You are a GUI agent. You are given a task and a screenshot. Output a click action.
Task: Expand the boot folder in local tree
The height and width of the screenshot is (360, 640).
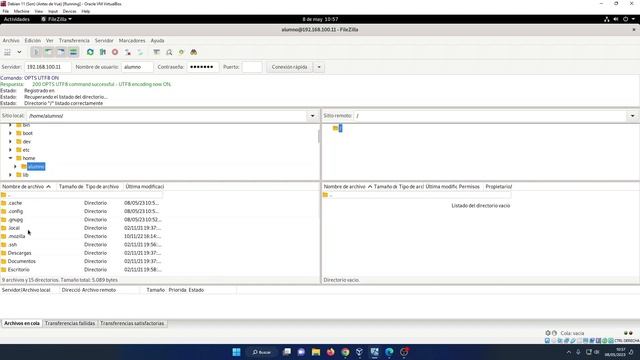10,133
